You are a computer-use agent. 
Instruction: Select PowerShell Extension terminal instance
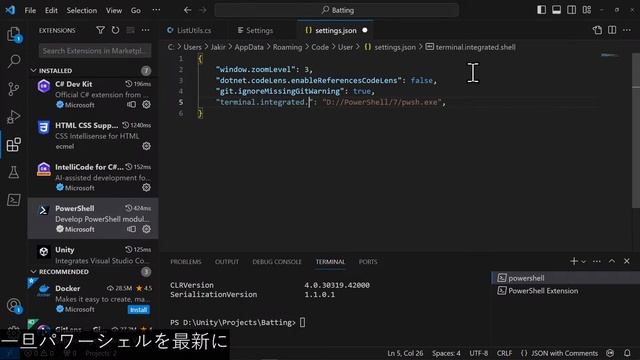click(565, 291)
